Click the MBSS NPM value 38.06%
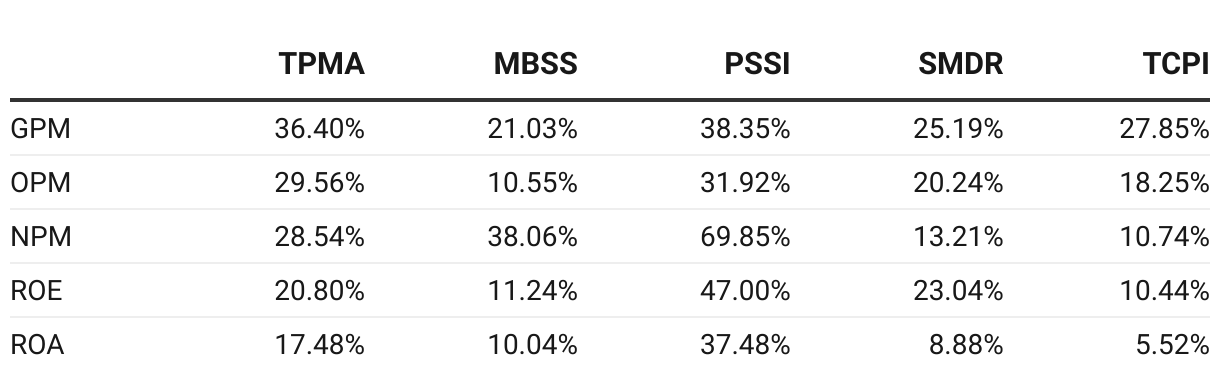Viewport: 1220px width, 380px height. tap(532, 237)
